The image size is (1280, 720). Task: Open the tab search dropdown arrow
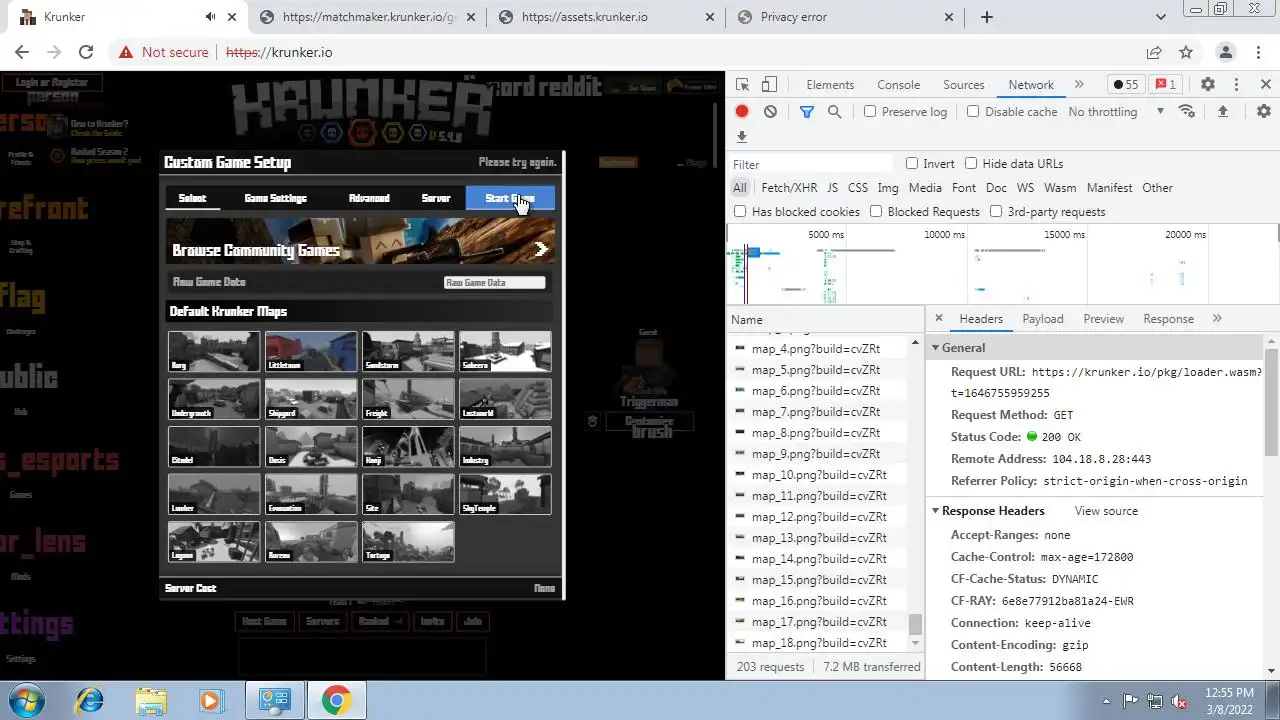pos(1160,17)
